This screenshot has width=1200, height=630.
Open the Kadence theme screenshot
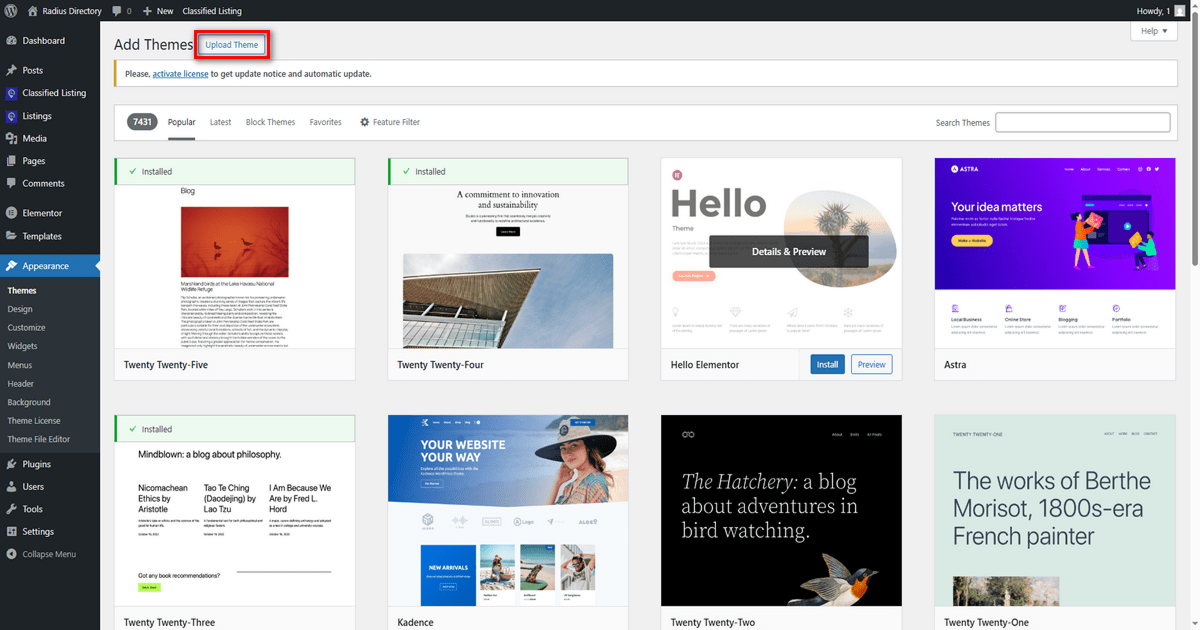[x=508, y=510]
